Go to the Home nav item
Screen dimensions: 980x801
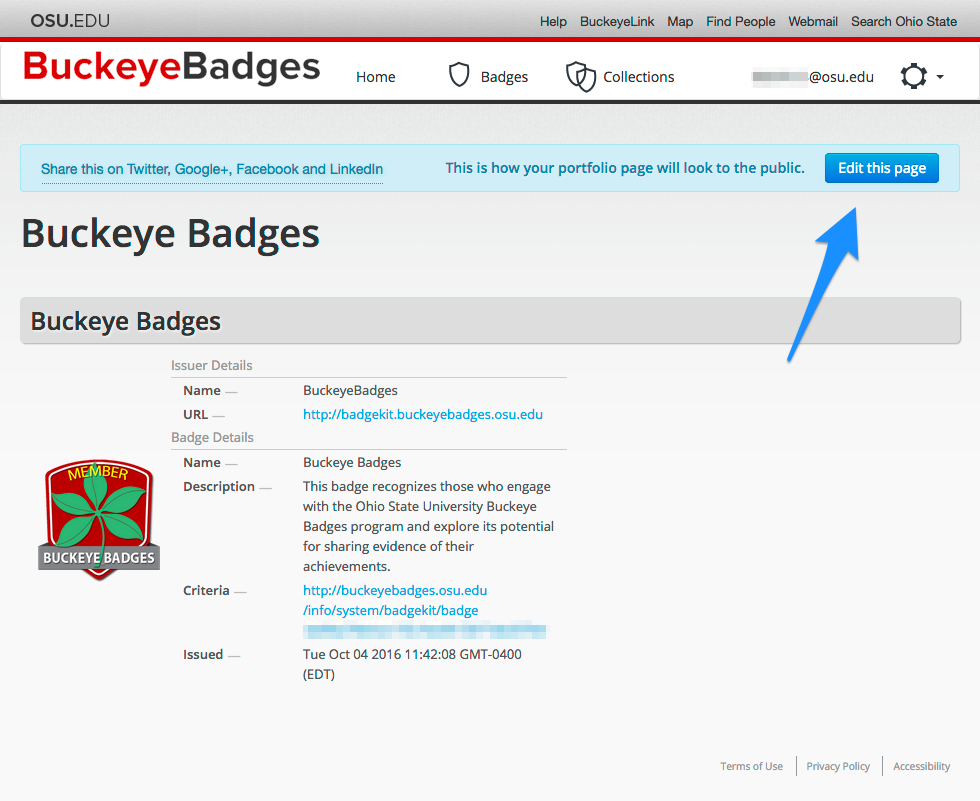click(x=376, y=77)
